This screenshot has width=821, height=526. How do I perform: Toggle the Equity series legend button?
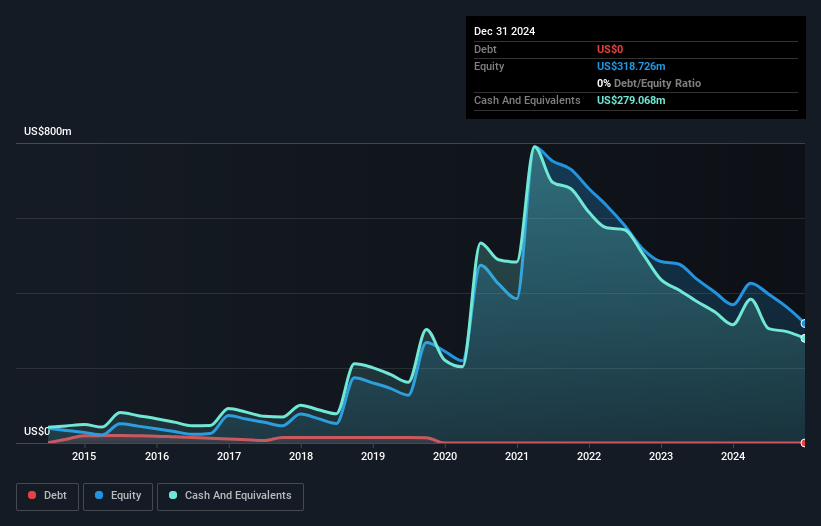click(118, 496)
